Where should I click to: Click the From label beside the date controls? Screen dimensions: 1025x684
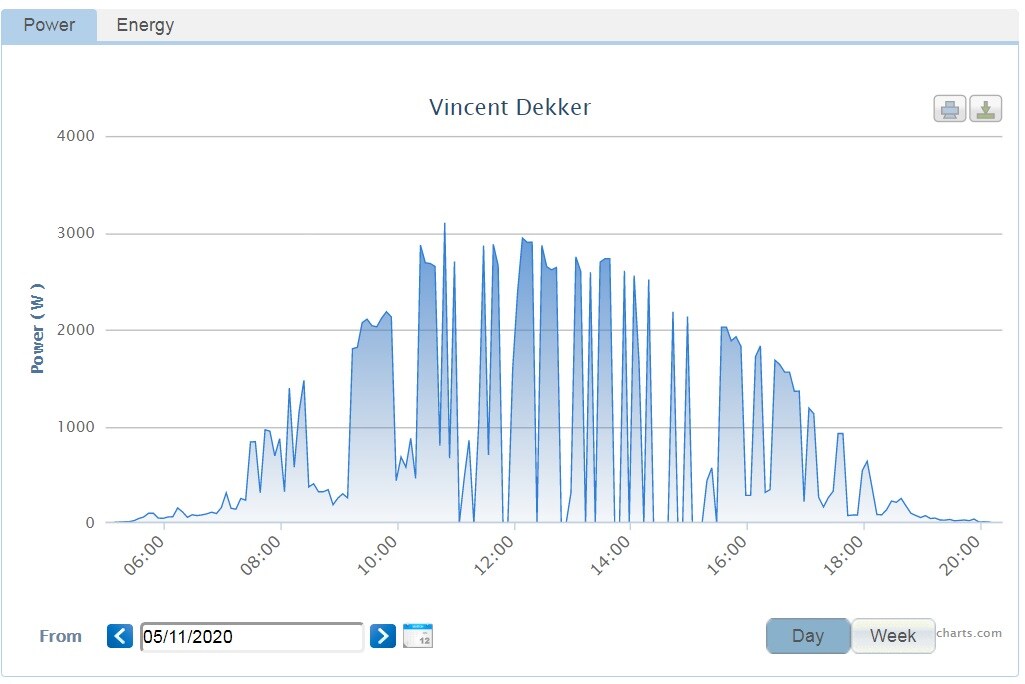click(x=60, y=636)
